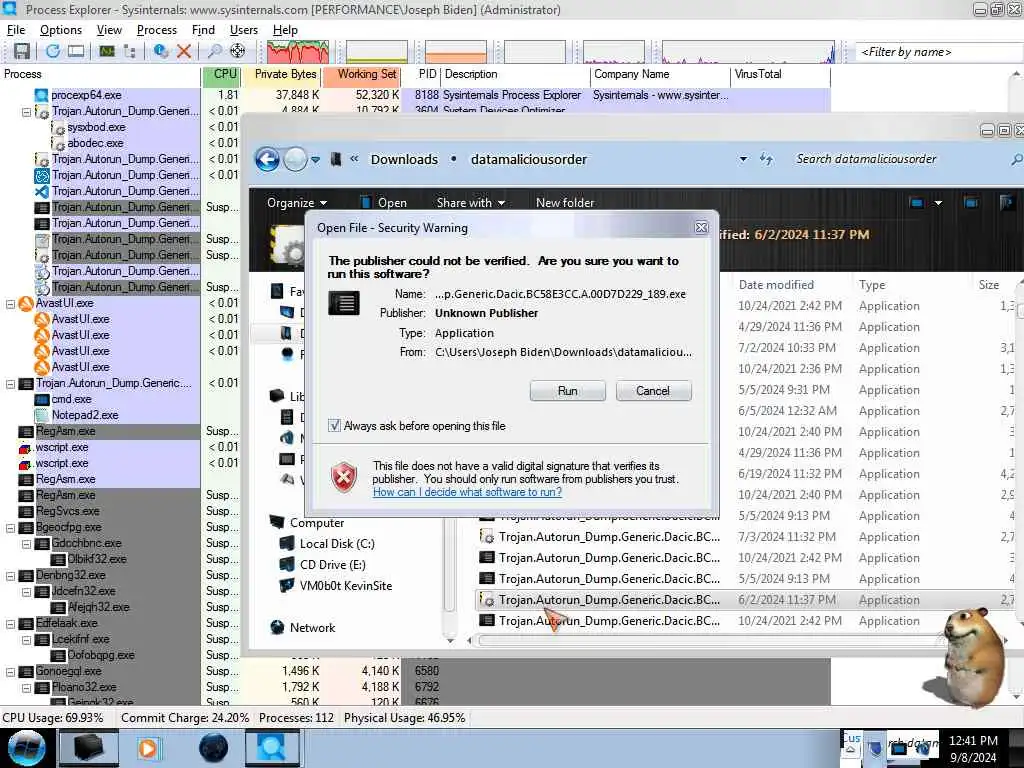Open the Process menu
The width and height of the screenshot is (1024, 768).
[157, 30]
